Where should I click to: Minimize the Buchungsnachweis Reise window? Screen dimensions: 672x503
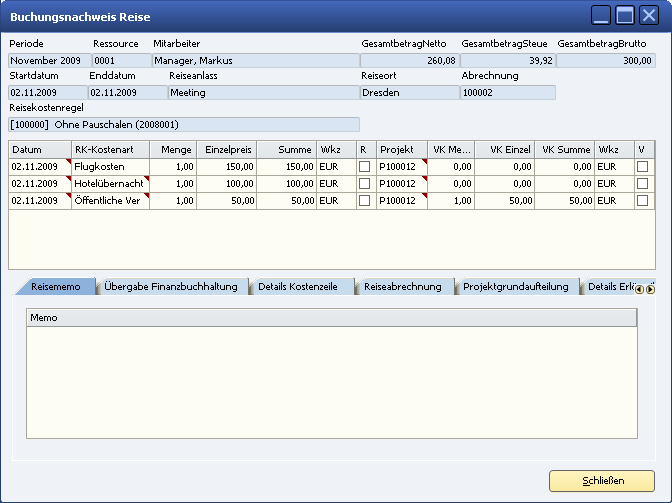click(x=601, y=15)
